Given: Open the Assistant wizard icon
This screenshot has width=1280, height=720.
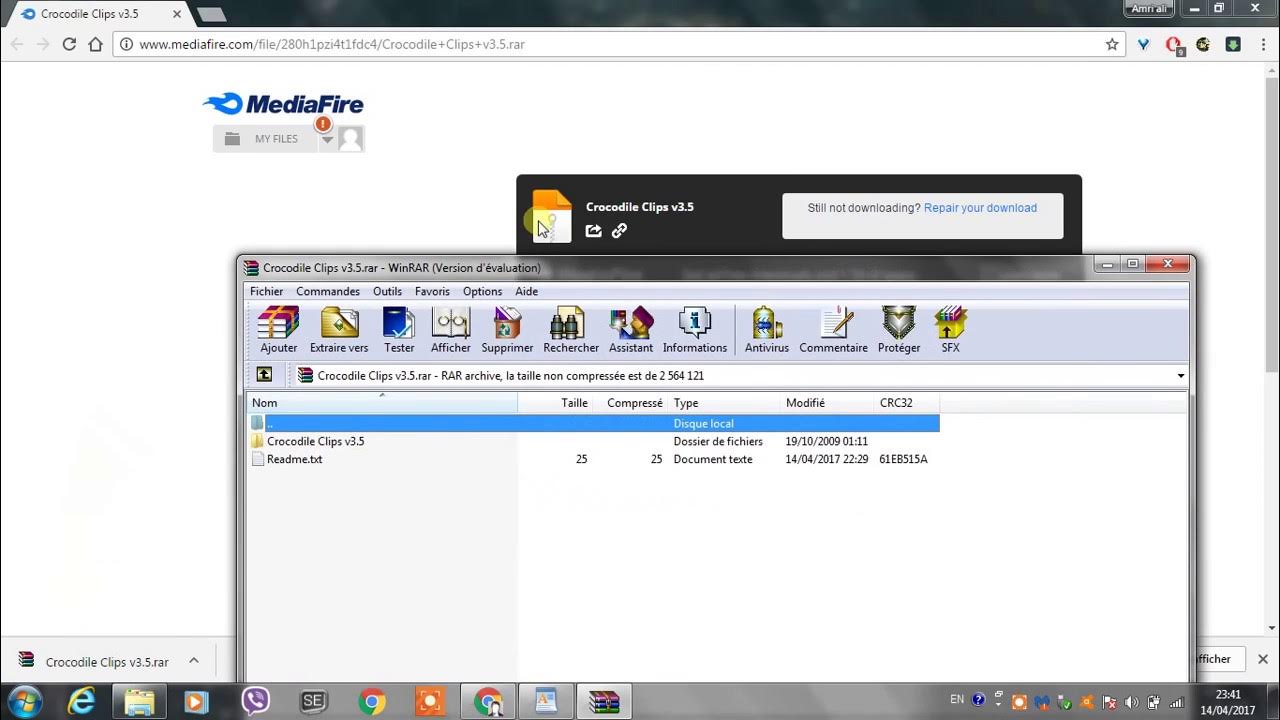Looking at the screenshot, I should coord(631,330).
